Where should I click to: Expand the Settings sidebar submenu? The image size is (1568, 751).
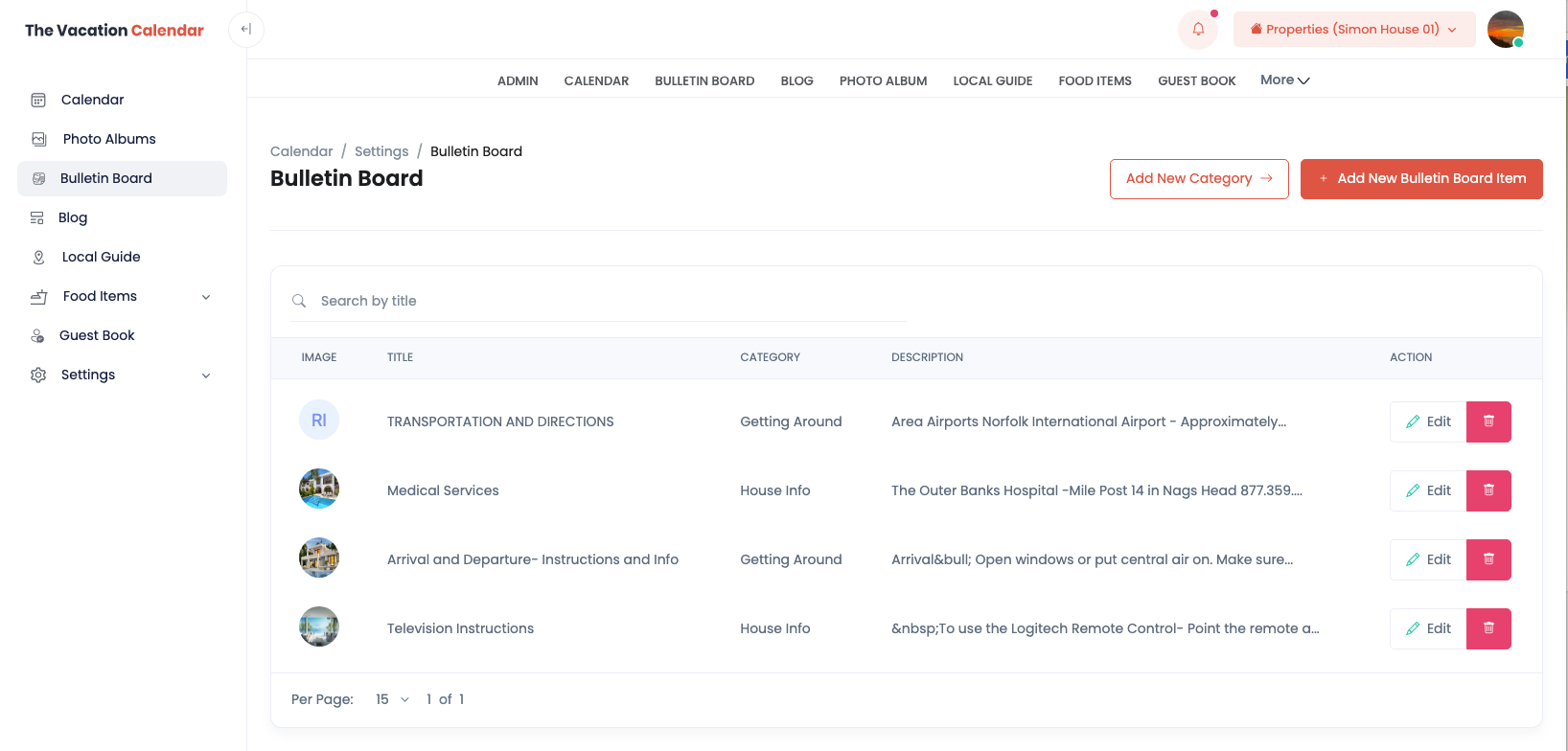(x=206, y=375)
